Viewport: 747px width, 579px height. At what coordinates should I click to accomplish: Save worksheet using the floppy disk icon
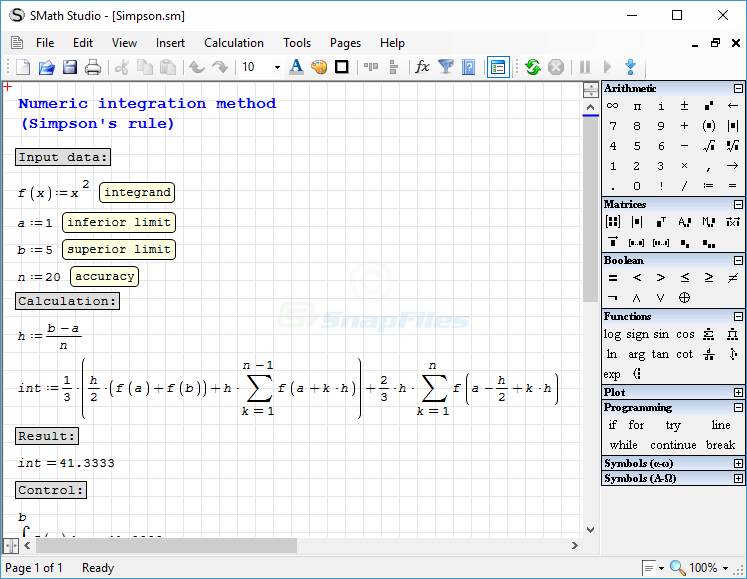(x=70, y=67)
